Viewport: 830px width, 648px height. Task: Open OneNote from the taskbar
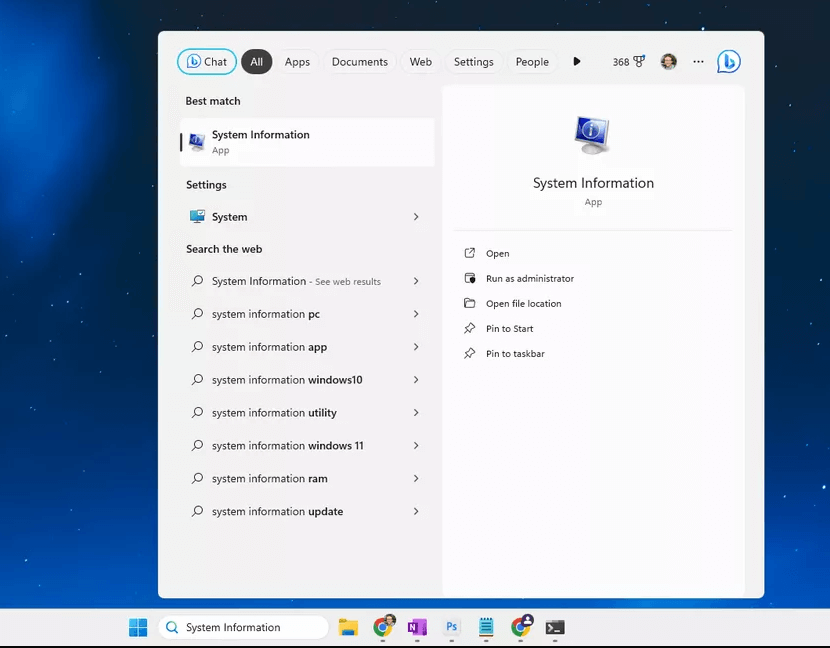417,627
